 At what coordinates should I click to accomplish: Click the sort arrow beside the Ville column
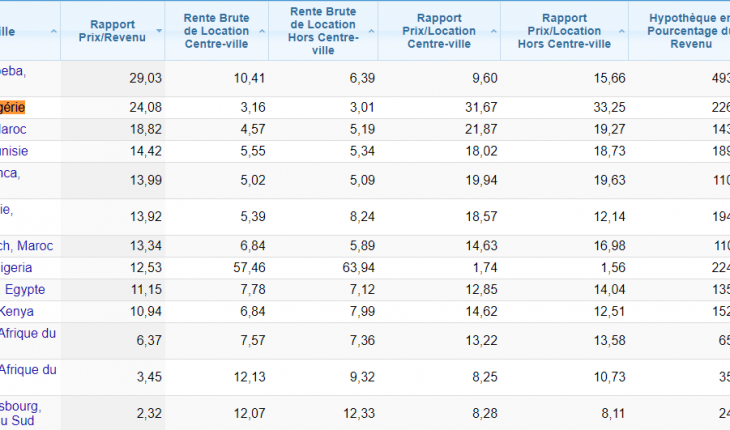pos(54,32)
